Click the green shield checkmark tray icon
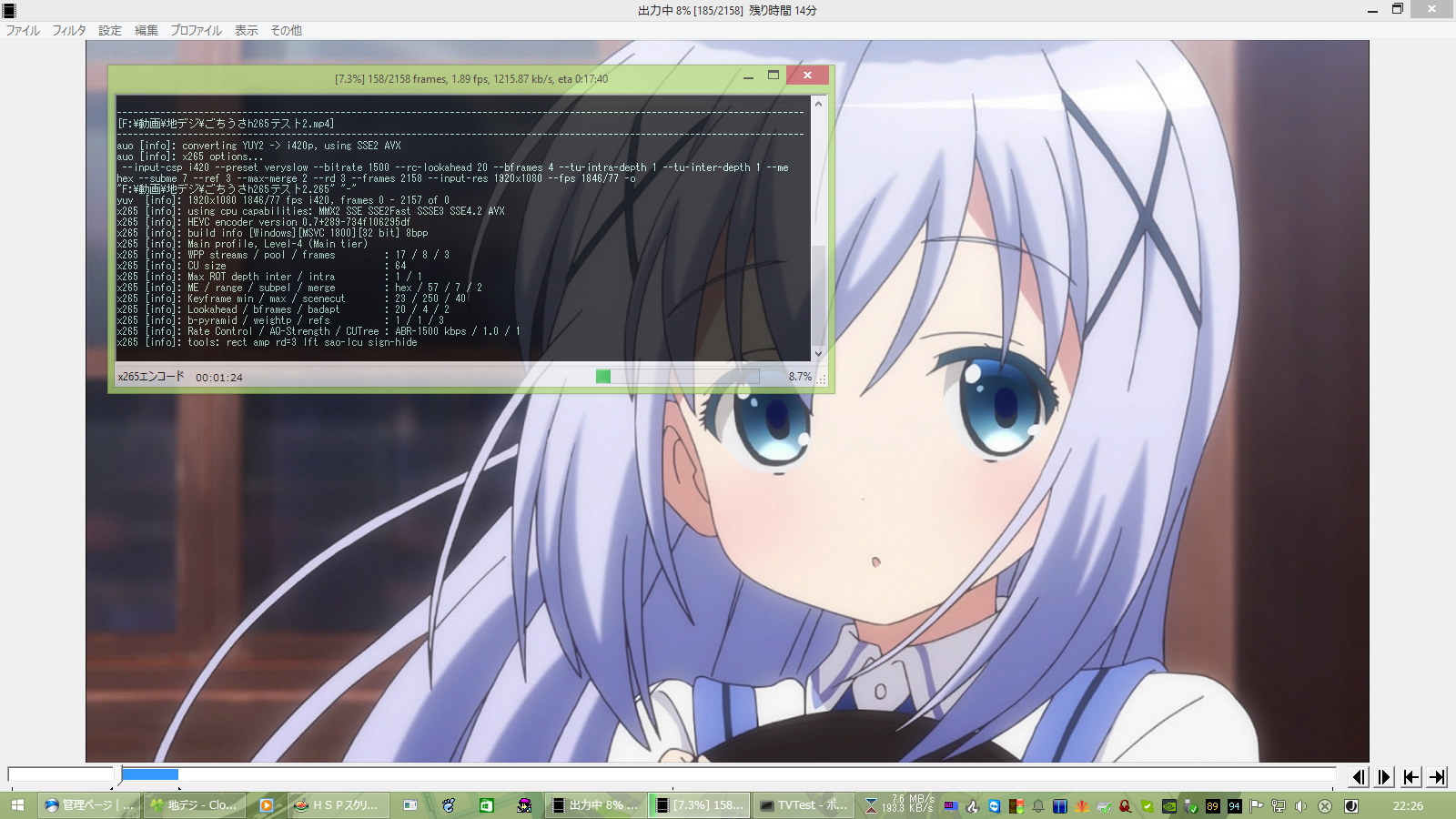 [1147, 805]
